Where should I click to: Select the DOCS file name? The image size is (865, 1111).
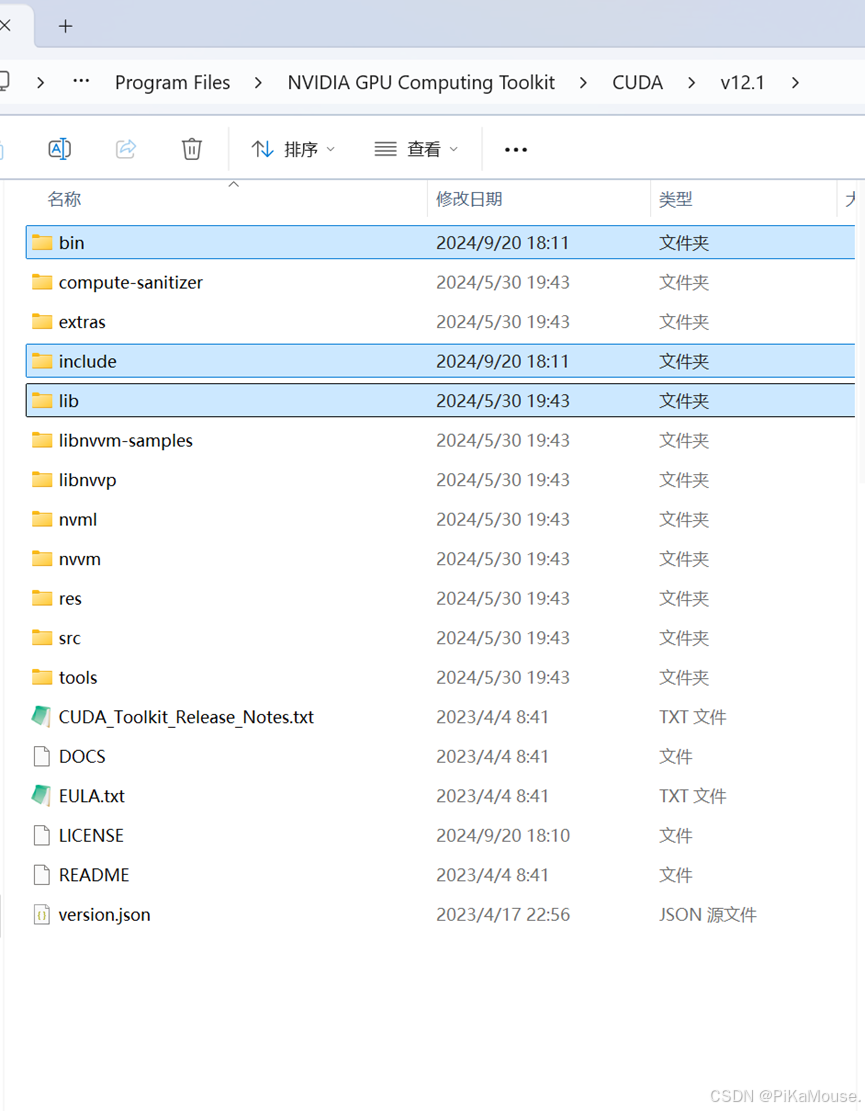82,757
